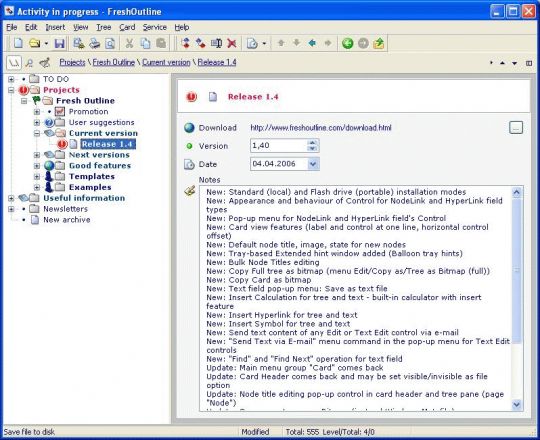Image resolution: width=540 pixels, height=440 pixels.
Task: Open dropdown arrow next to the node document icon
Action: tap(264, 44)
